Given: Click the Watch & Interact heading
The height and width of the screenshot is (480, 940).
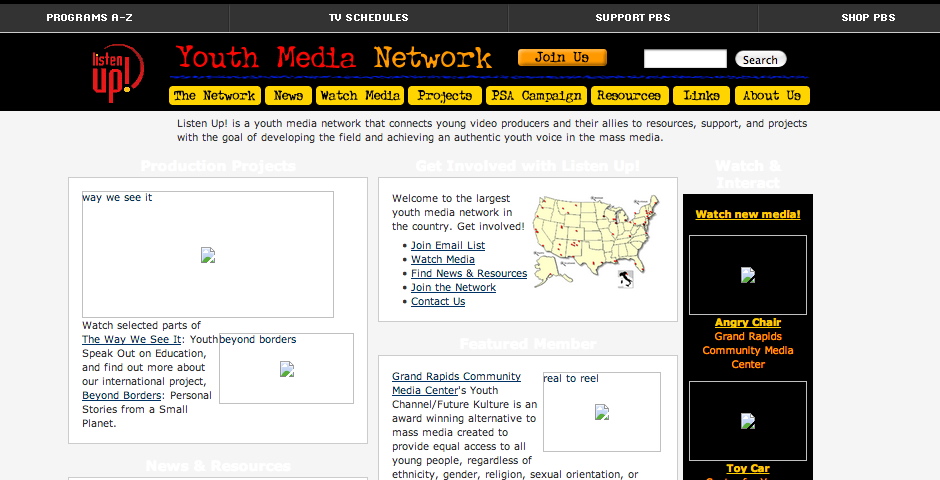Looking at the screenshot, I should pos(748,174).
